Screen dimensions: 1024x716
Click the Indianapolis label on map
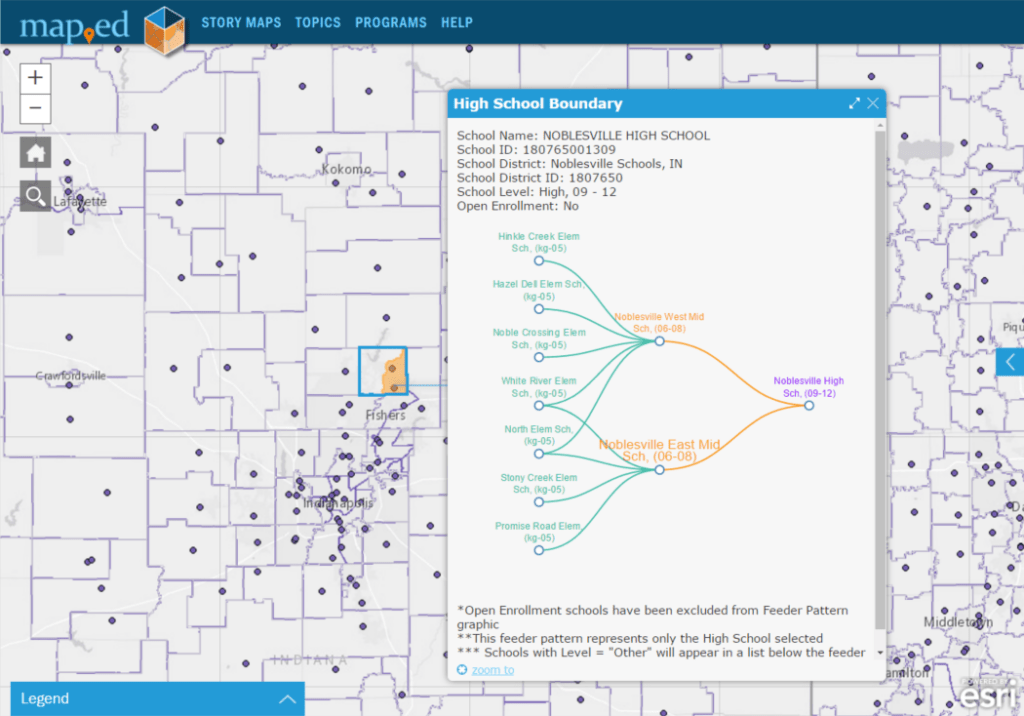point(338,503)
